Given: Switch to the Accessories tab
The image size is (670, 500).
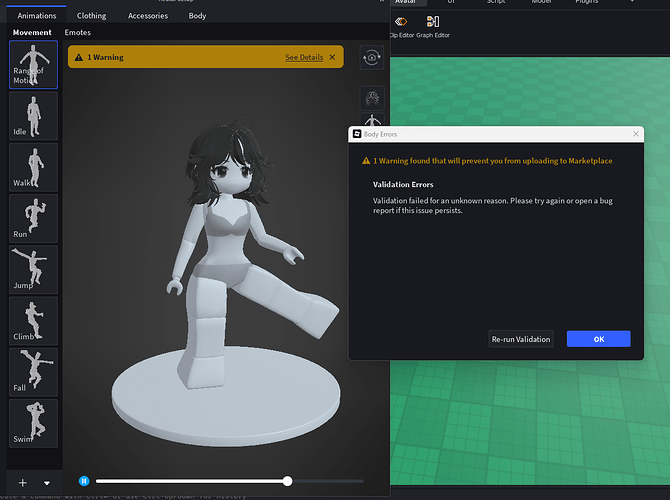Looking at the screenshot, I should (148, 16).
